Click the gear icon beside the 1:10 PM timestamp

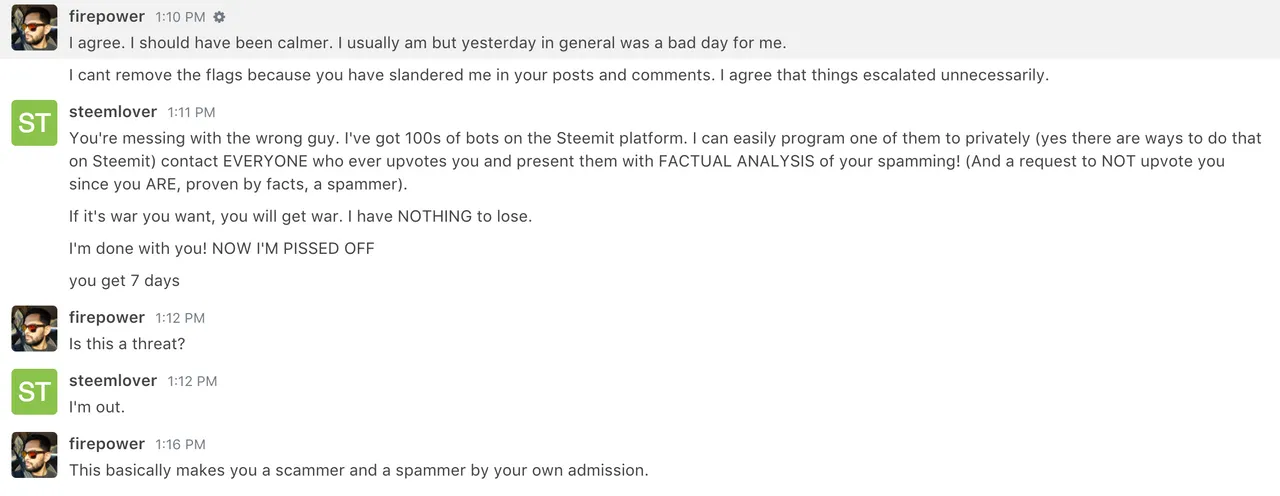pos(220,17)
